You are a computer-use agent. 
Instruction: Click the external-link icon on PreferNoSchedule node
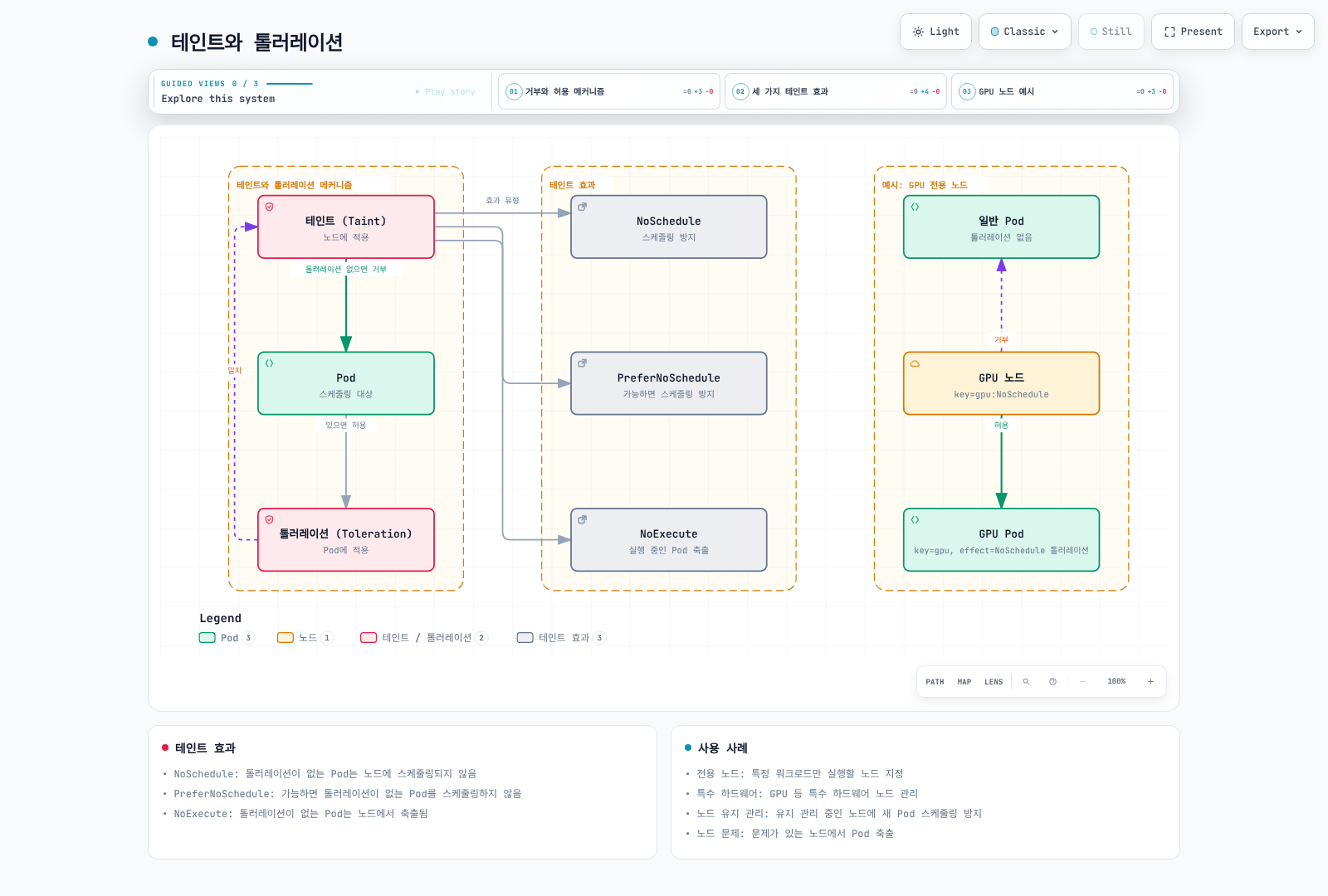582,363
